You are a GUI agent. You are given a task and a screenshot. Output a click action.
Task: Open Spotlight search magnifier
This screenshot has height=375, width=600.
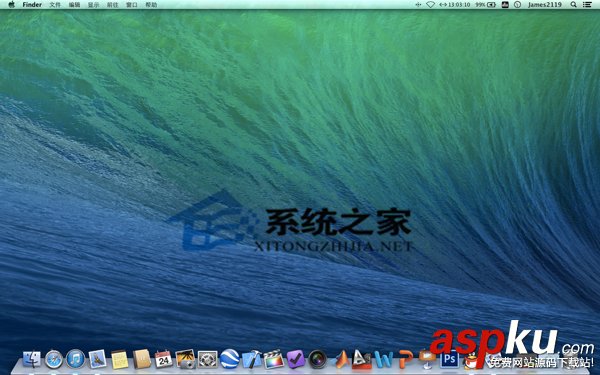tap(573, 5)
